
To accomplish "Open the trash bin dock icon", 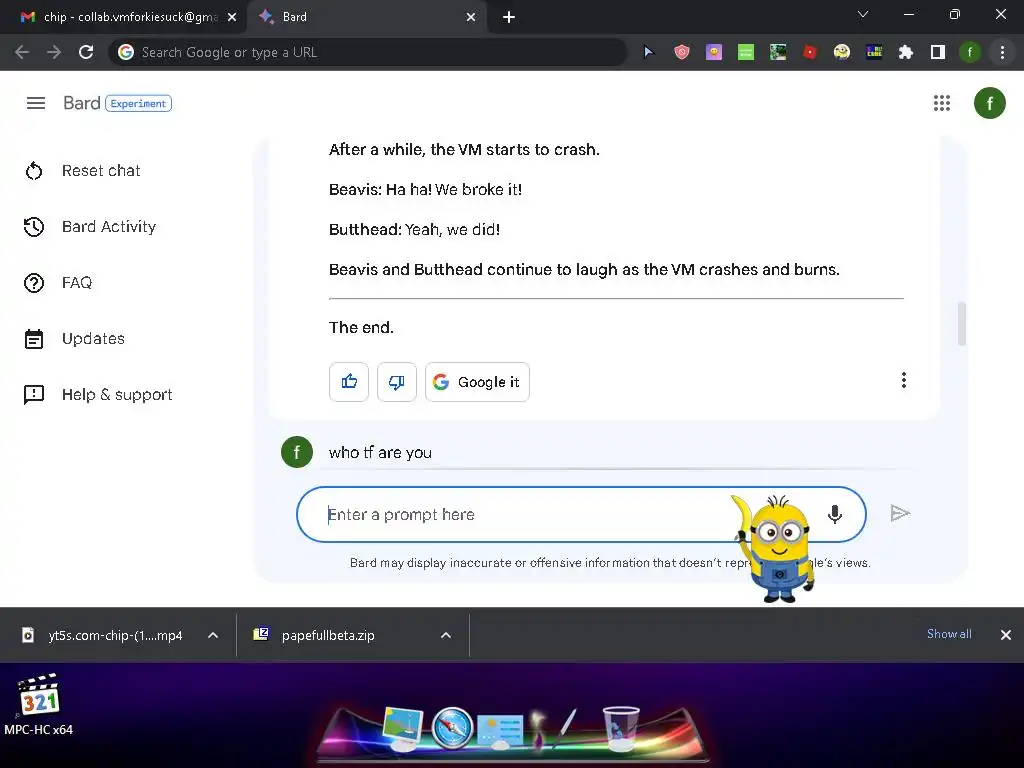I will pyautogui.click(x=620, y=727).
